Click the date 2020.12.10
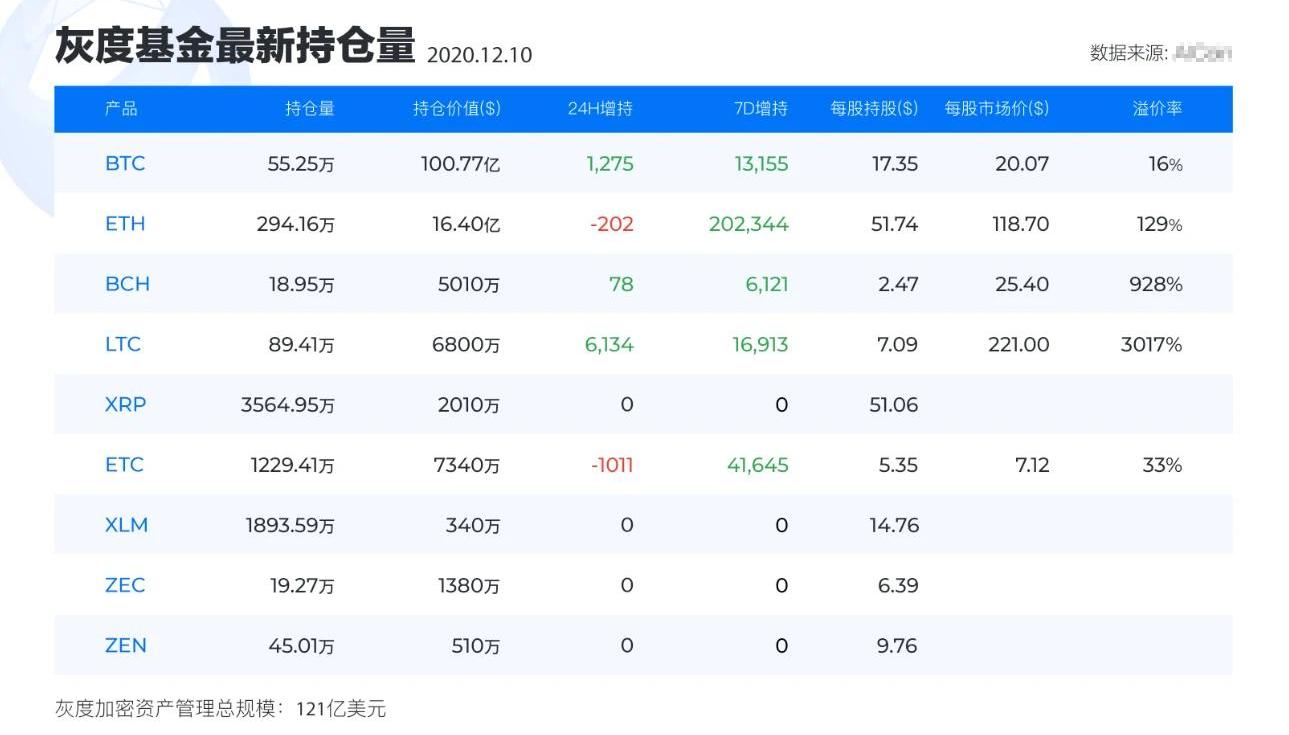 click(479, 55)
